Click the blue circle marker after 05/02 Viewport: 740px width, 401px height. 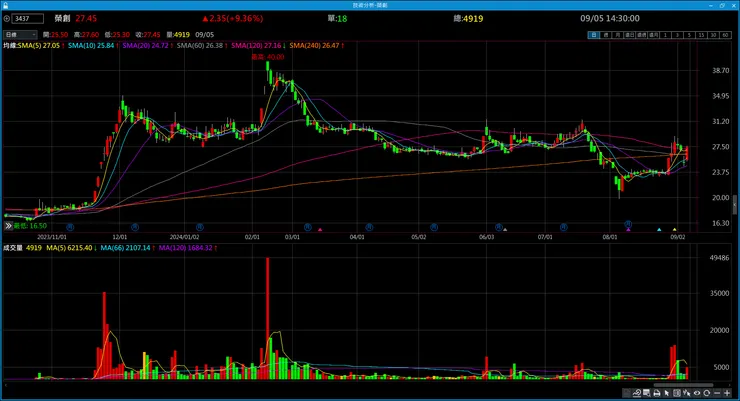coord(434,227)
